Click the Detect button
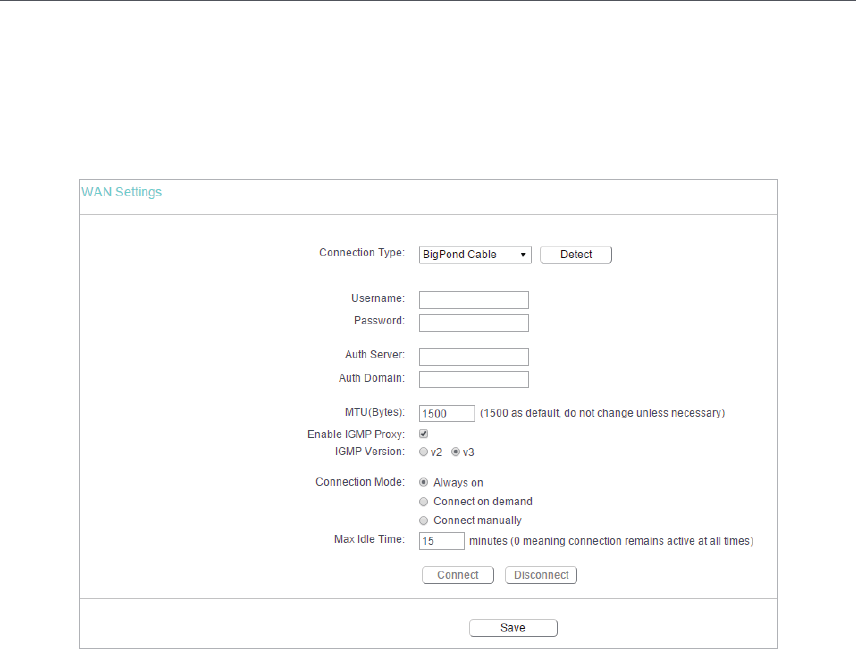 coord(576,255)
